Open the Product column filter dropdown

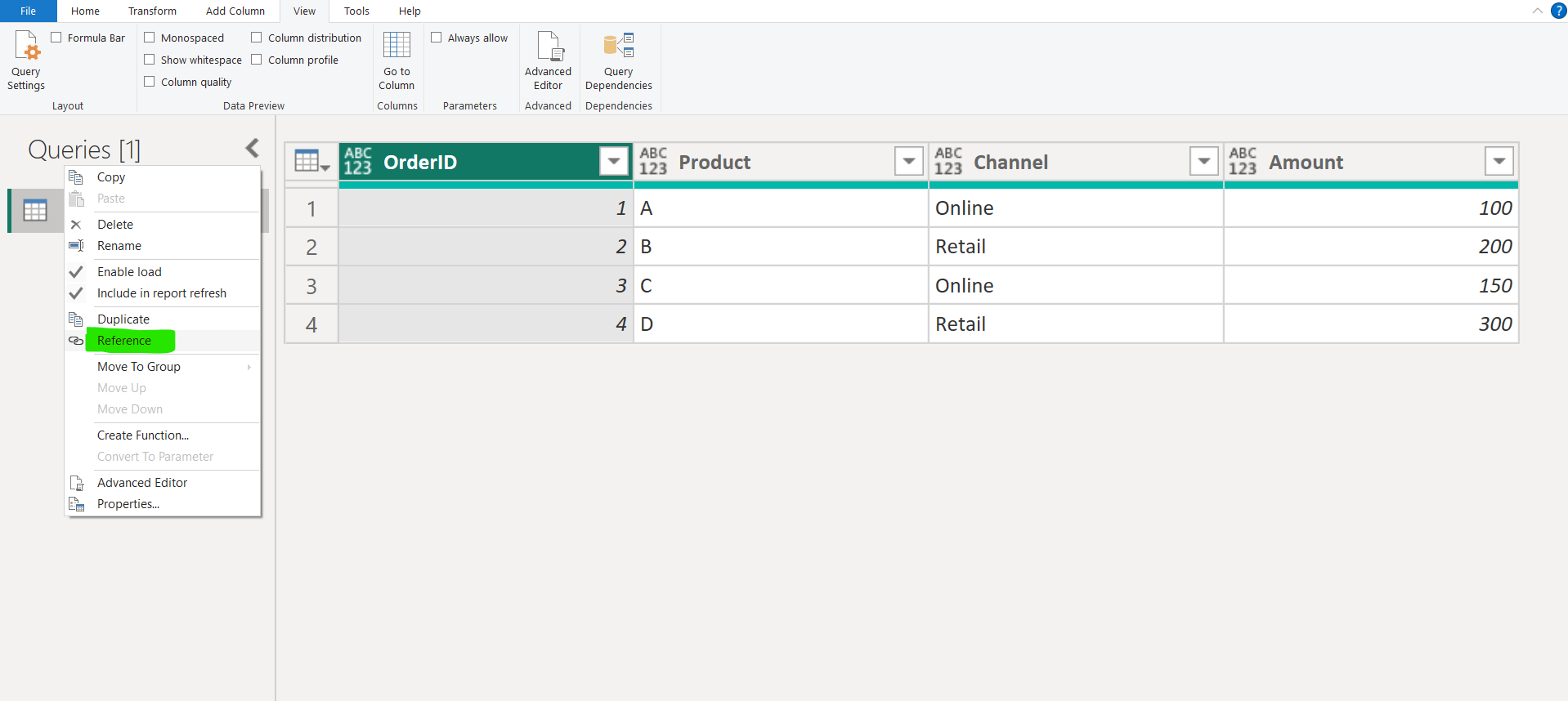click(x=908, y=162)
